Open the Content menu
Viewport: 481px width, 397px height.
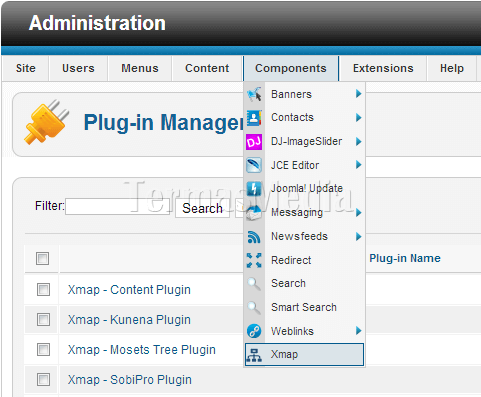[207, 68]
